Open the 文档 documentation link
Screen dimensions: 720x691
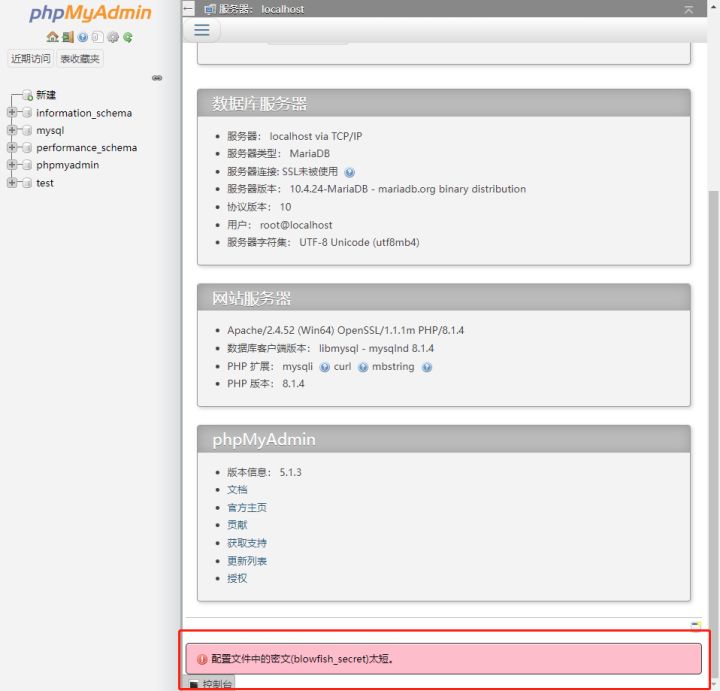pos(237,490)
